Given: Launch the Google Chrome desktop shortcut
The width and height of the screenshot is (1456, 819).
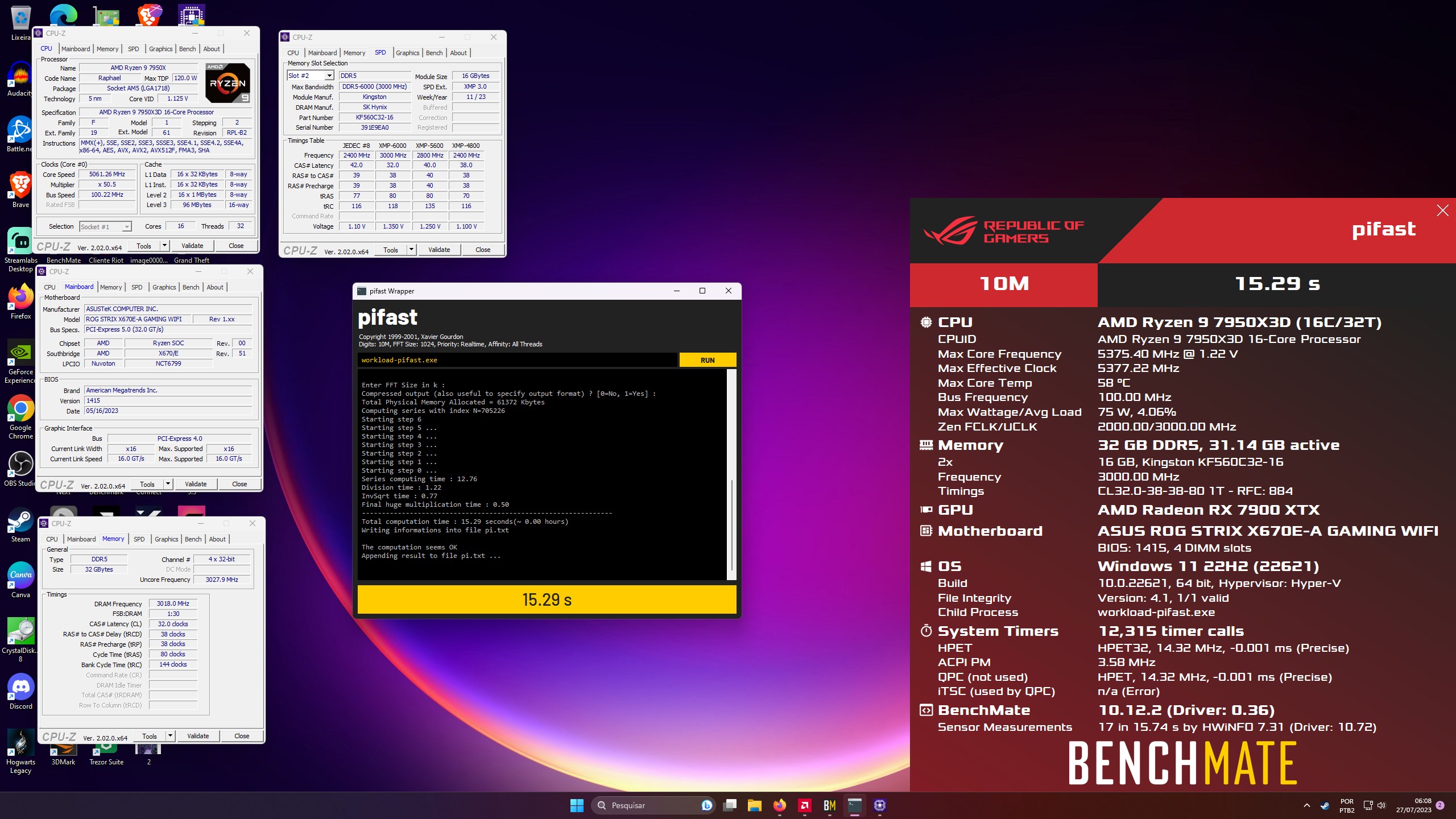Looking at the screenshot, I should click(x=20, y=417).
